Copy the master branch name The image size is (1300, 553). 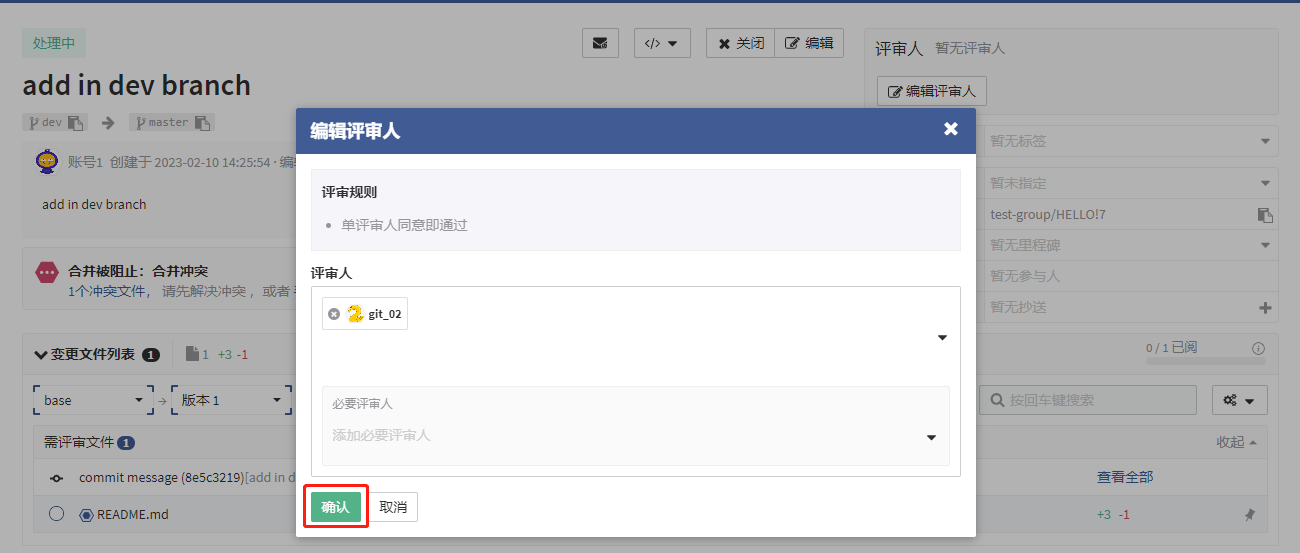(202, 123)
